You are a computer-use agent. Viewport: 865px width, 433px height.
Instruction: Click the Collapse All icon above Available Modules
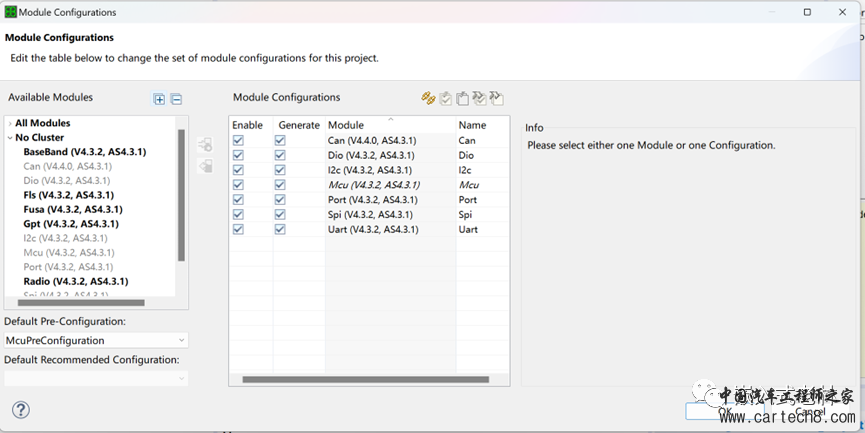(176, 99)
